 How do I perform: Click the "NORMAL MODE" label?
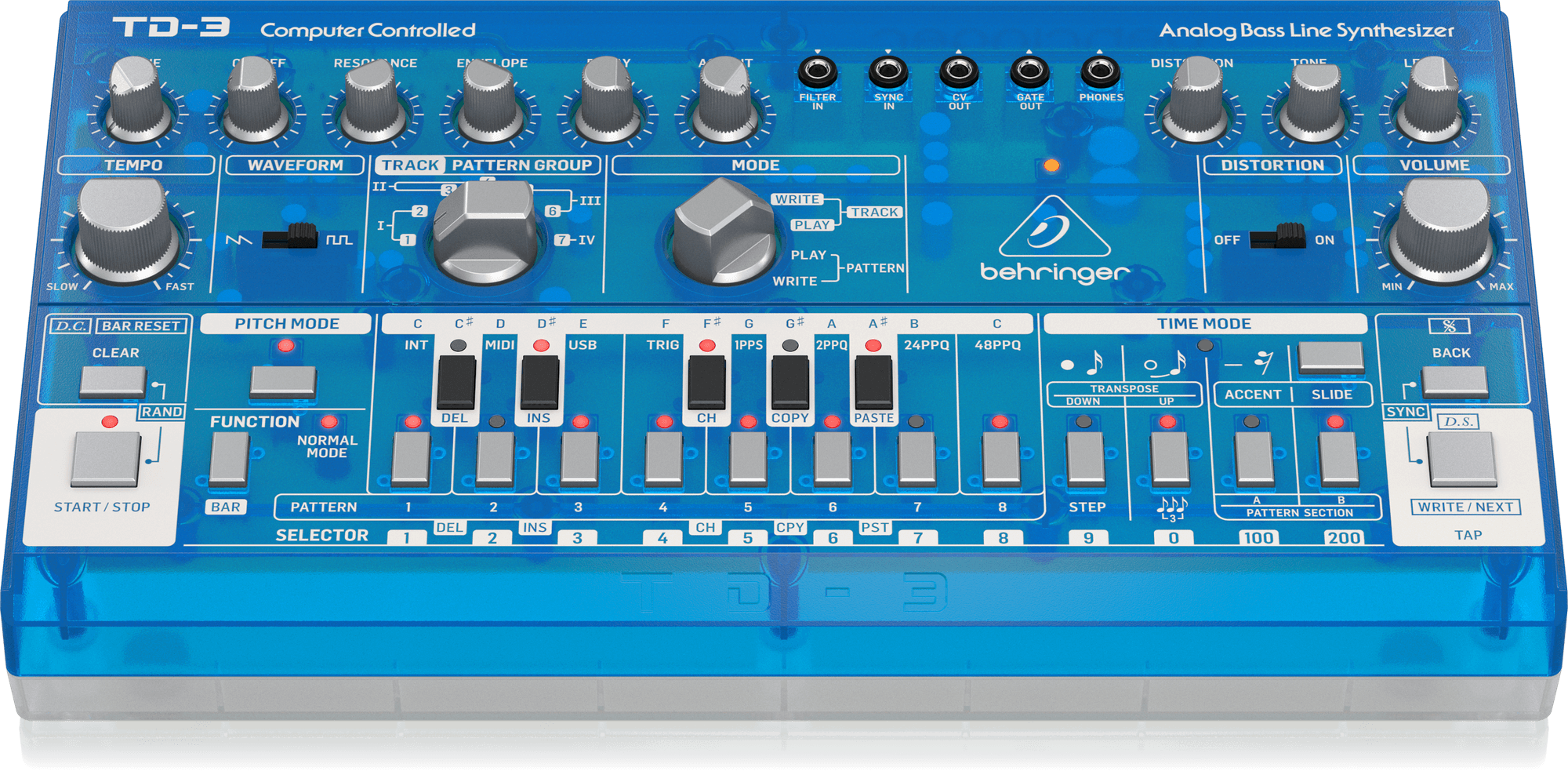pyautogui.click(x=327, y=446)
